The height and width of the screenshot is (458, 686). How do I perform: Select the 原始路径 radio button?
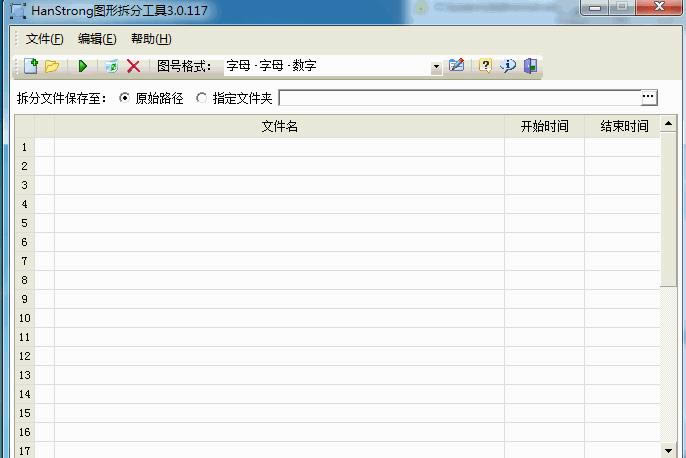click(x=125, y=98)
